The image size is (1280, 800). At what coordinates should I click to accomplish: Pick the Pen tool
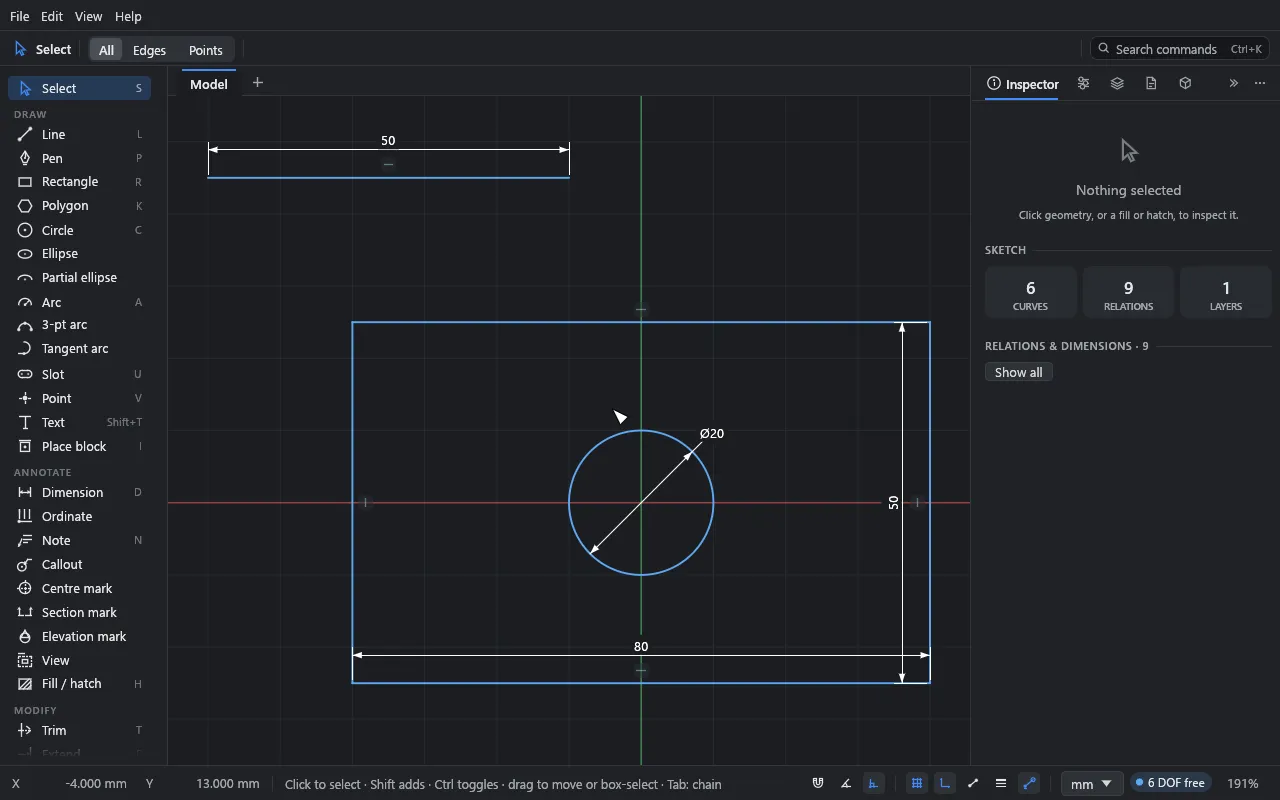(x=80, y=158)
